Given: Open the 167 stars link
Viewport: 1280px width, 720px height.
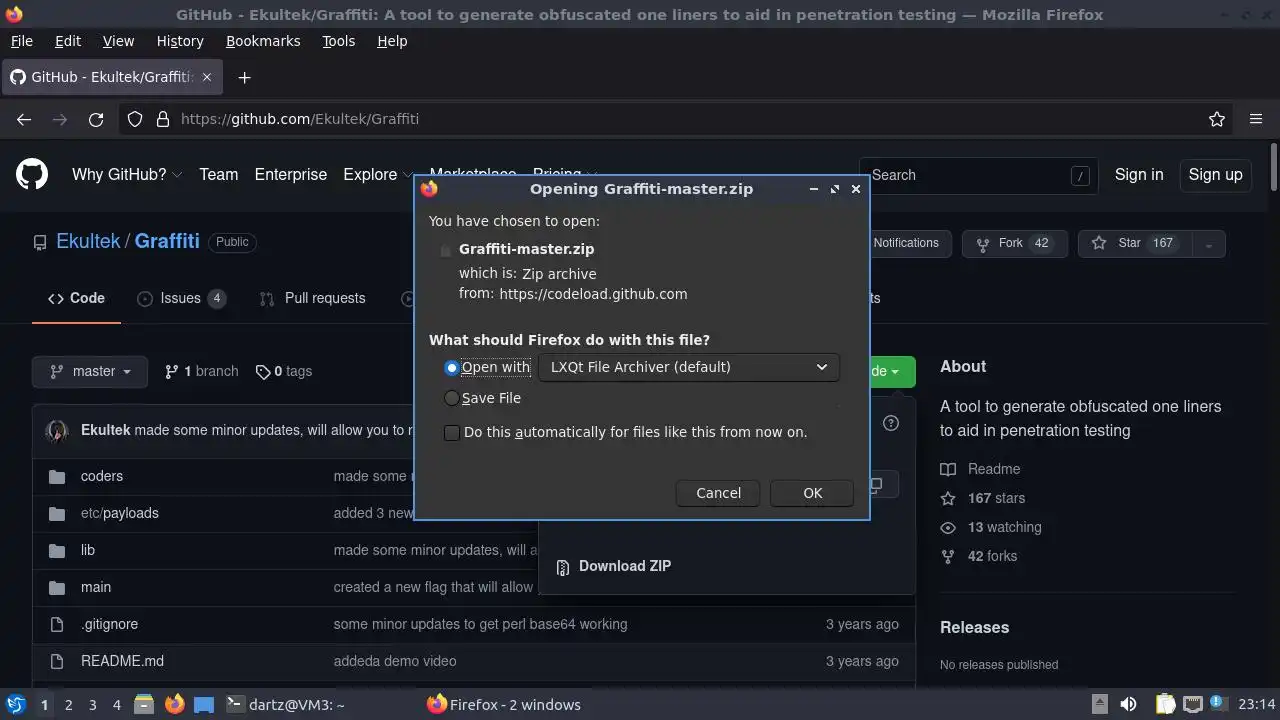Looking at the screenshot, I should pyautogui.click(x=982, y=498).
